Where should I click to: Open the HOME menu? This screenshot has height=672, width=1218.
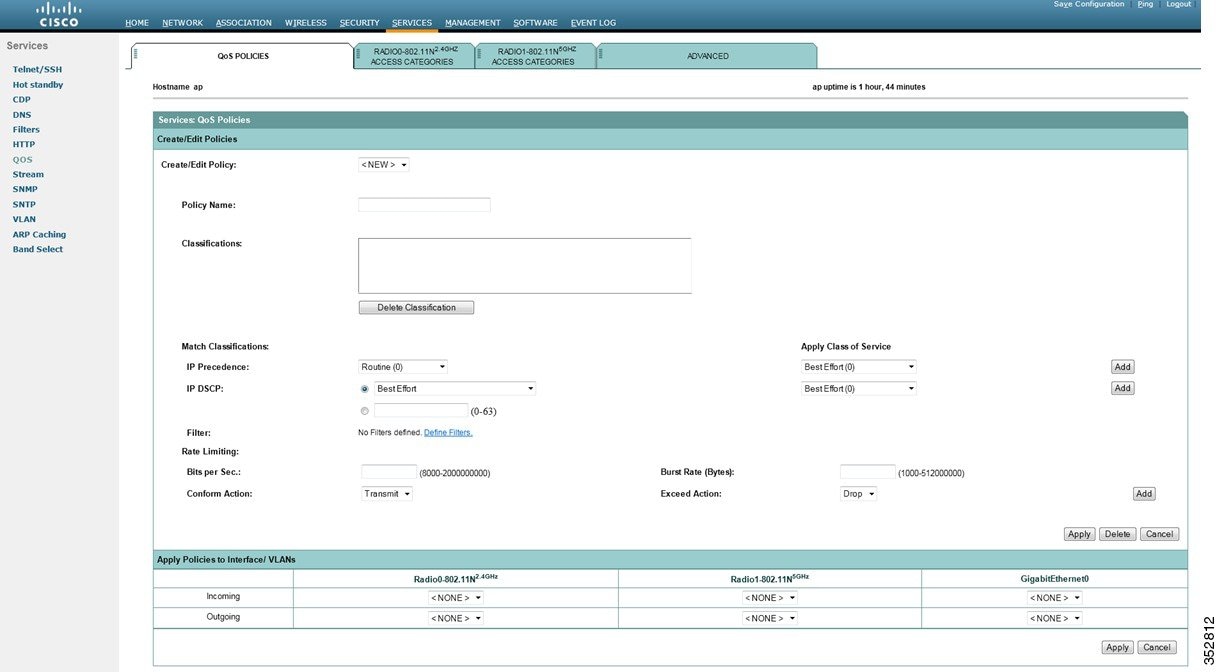137,23
